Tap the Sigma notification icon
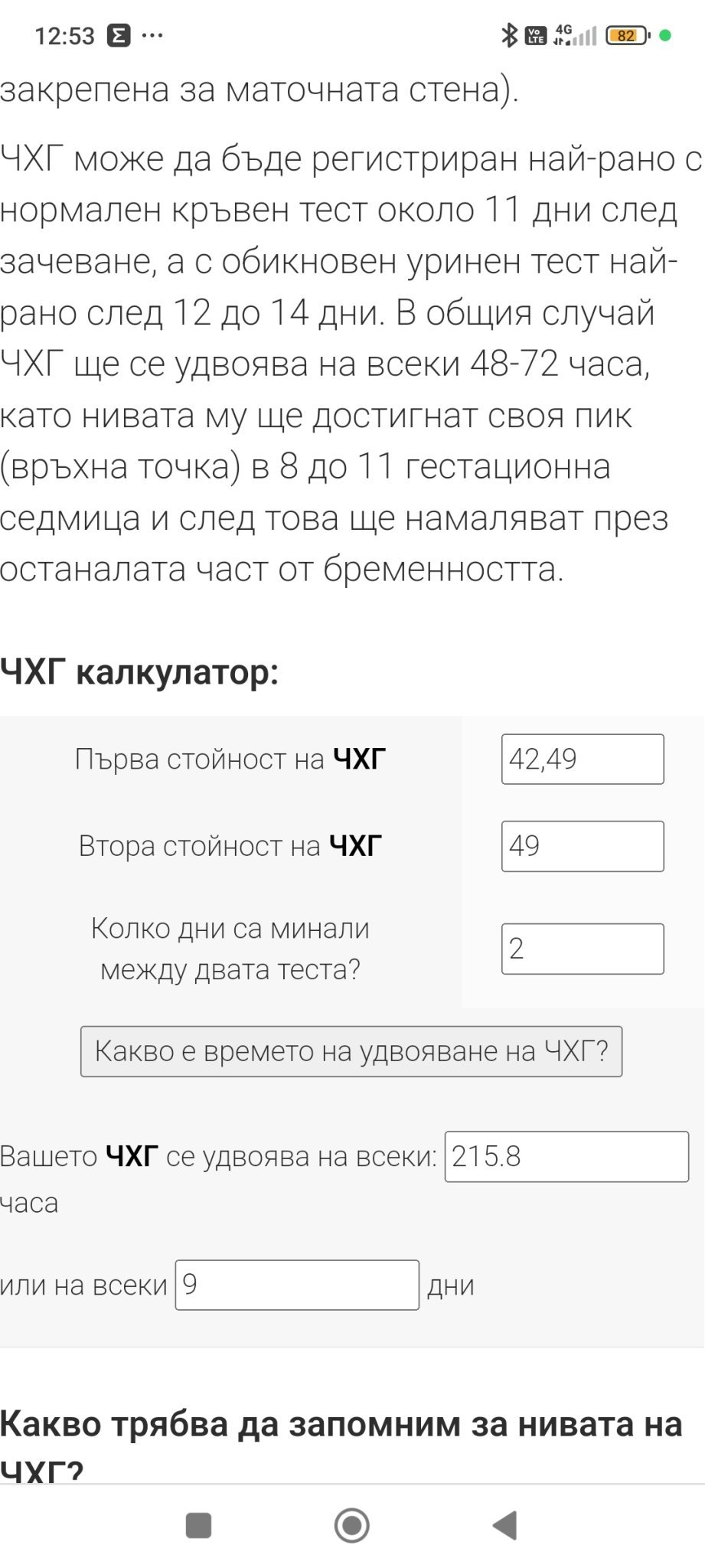This screenshot has height=1568, width=705. [119, 35]
